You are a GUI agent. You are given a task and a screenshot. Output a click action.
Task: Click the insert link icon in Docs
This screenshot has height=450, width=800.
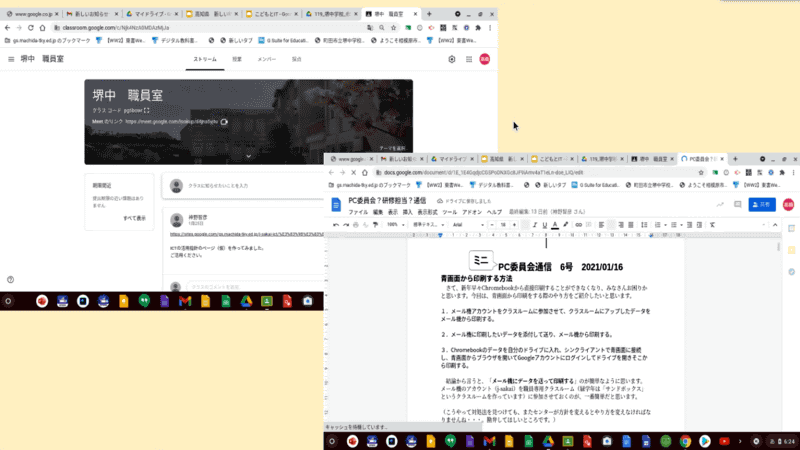point(579,225)
